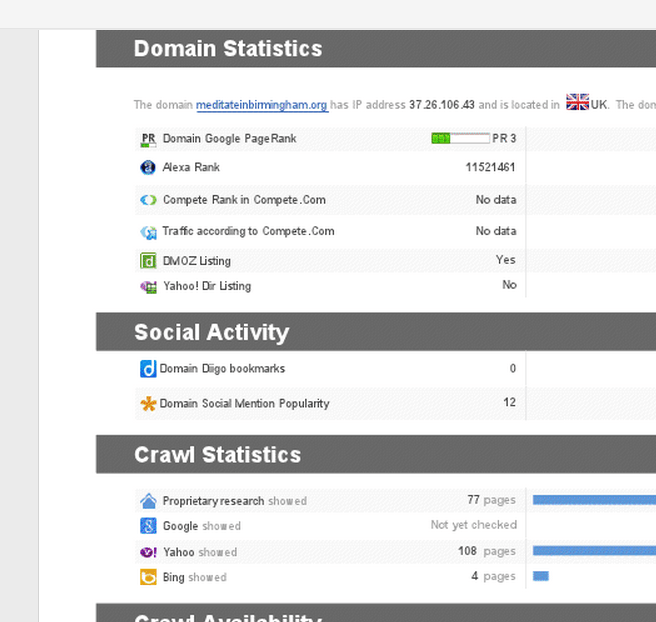The height and width of the screenshot is (622, 656).
Task: Click the 108 pages value
Action: [x=487, y=551]
